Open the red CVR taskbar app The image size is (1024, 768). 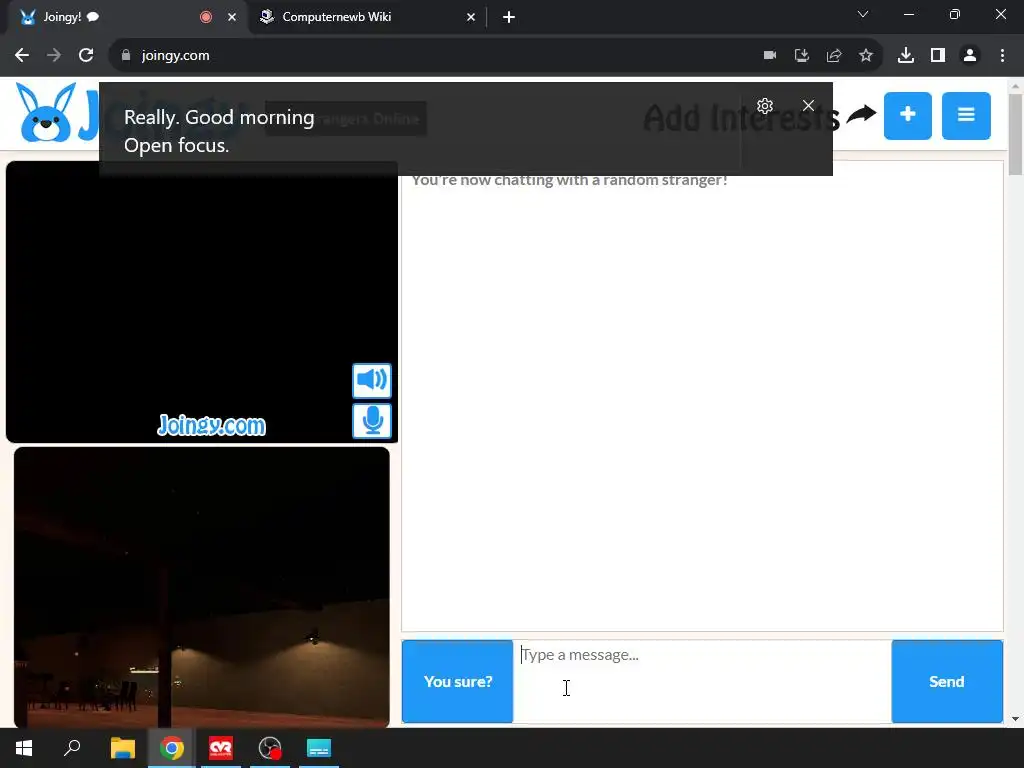(221, 748)
